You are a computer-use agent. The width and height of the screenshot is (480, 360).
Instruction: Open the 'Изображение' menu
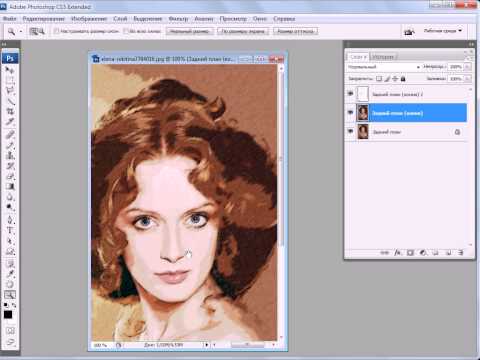89,19
